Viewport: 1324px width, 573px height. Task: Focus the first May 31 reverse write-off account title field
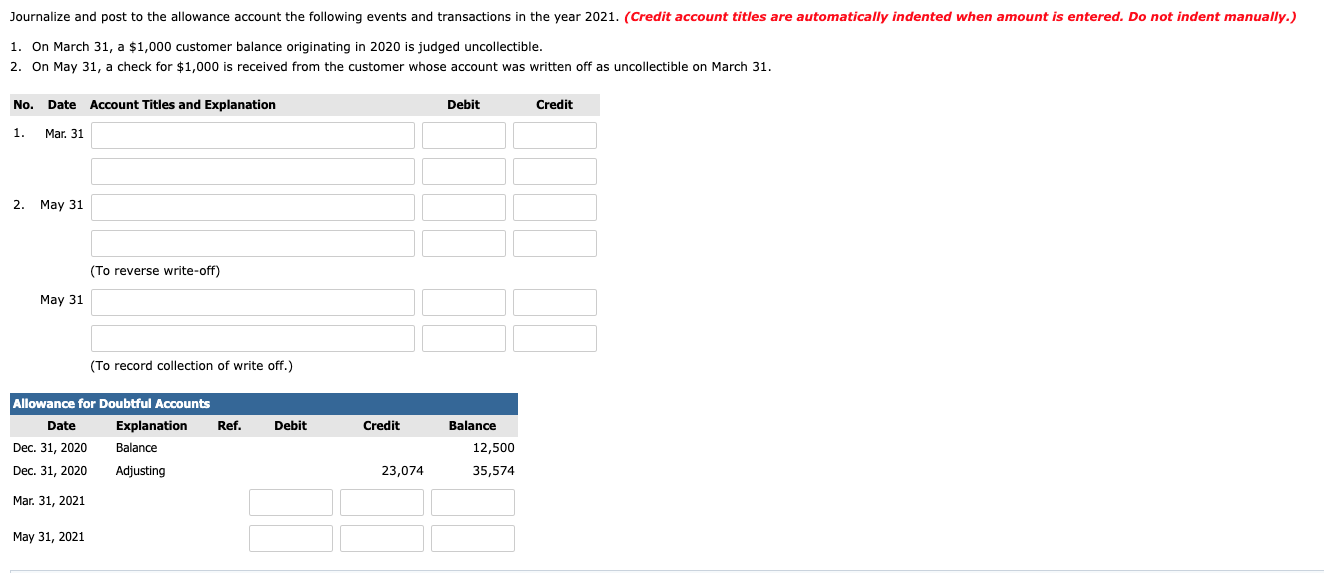(253, 207)
